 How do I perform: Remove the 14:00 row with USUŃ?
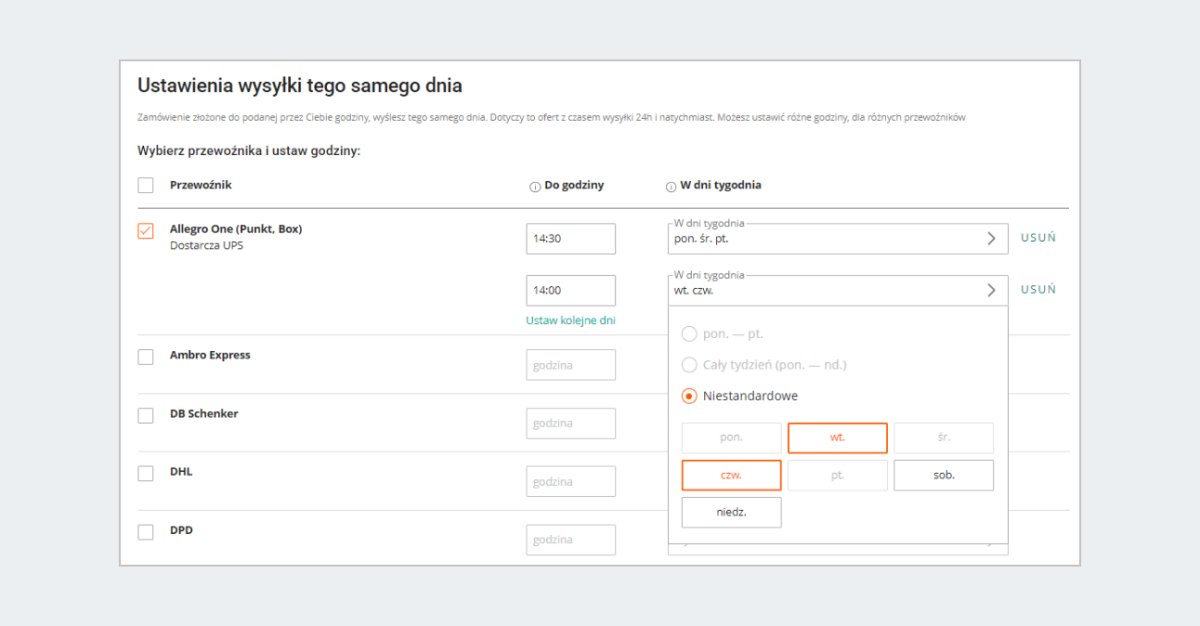(1038, 290)
